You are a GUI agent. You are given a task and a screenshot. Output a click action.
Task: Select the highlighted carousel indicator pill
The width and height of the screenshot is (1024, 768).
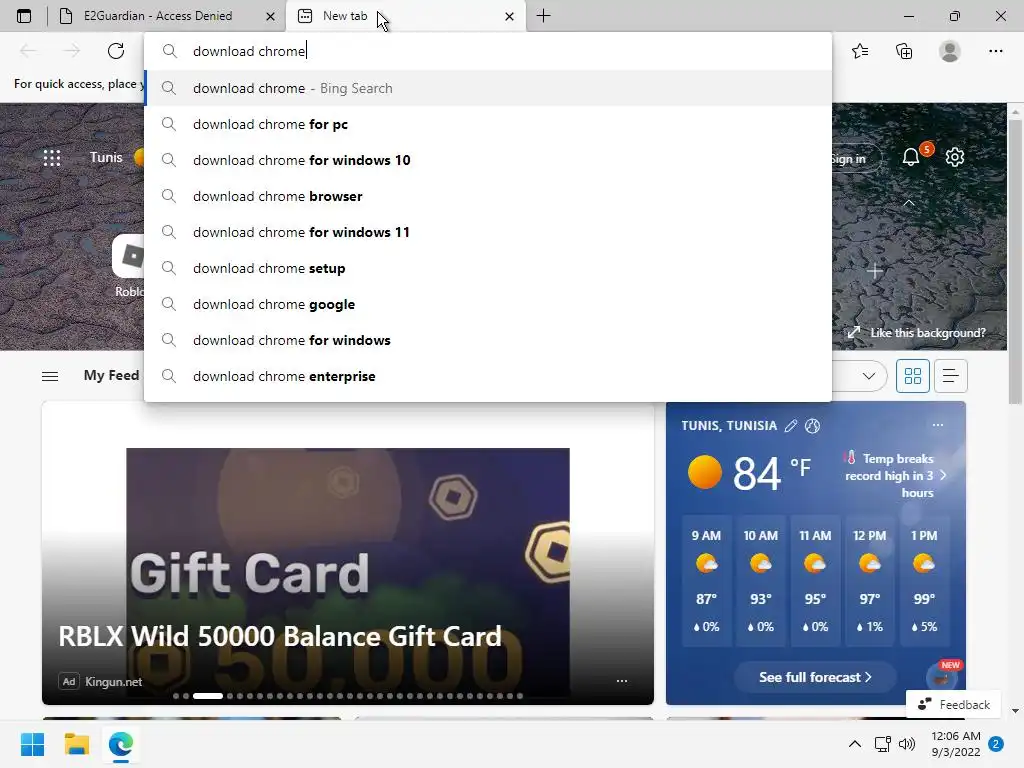click(208, 696)
